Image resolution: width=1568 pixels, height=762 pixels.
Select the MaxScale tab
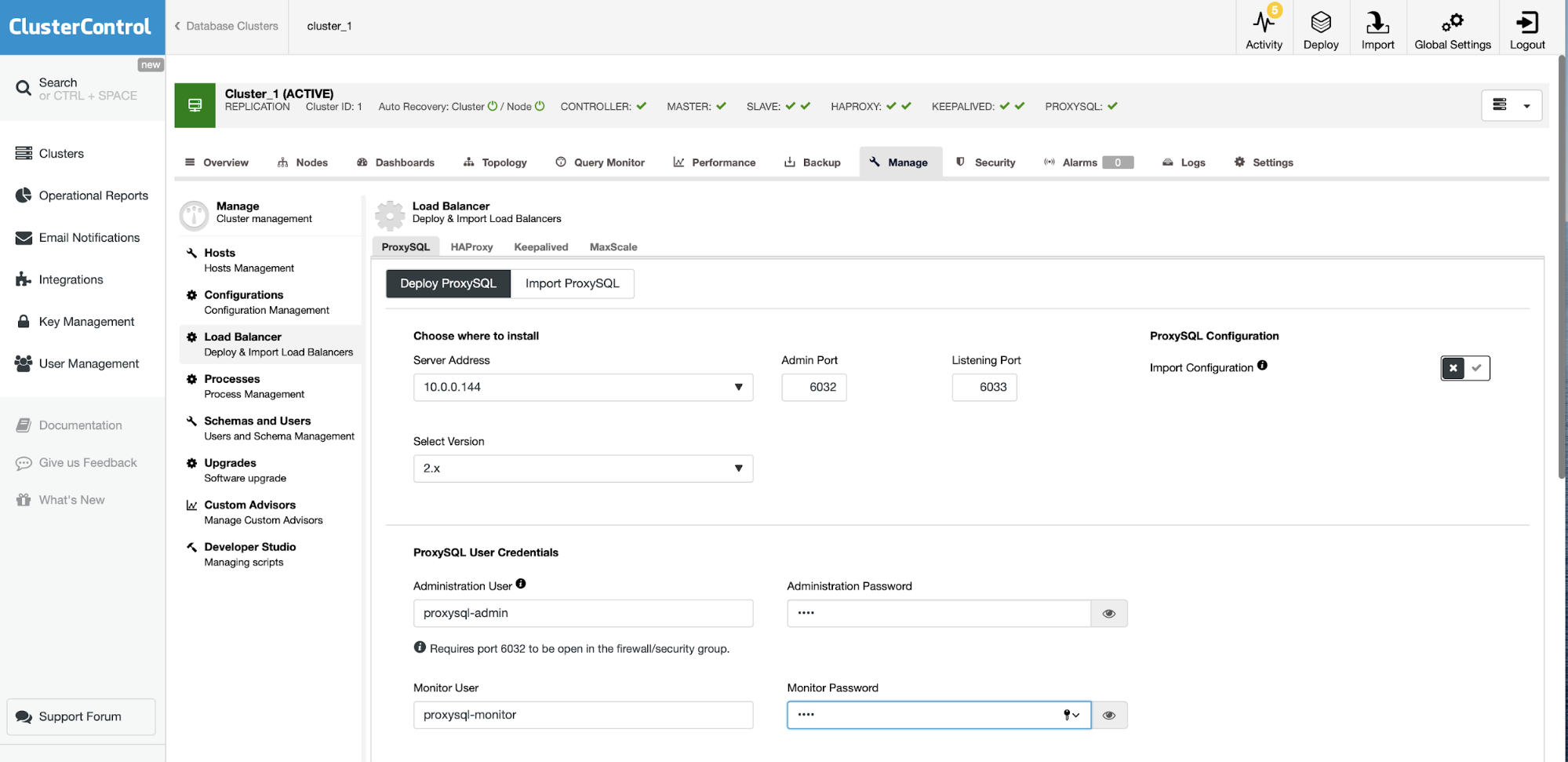[x=613, y=246]
